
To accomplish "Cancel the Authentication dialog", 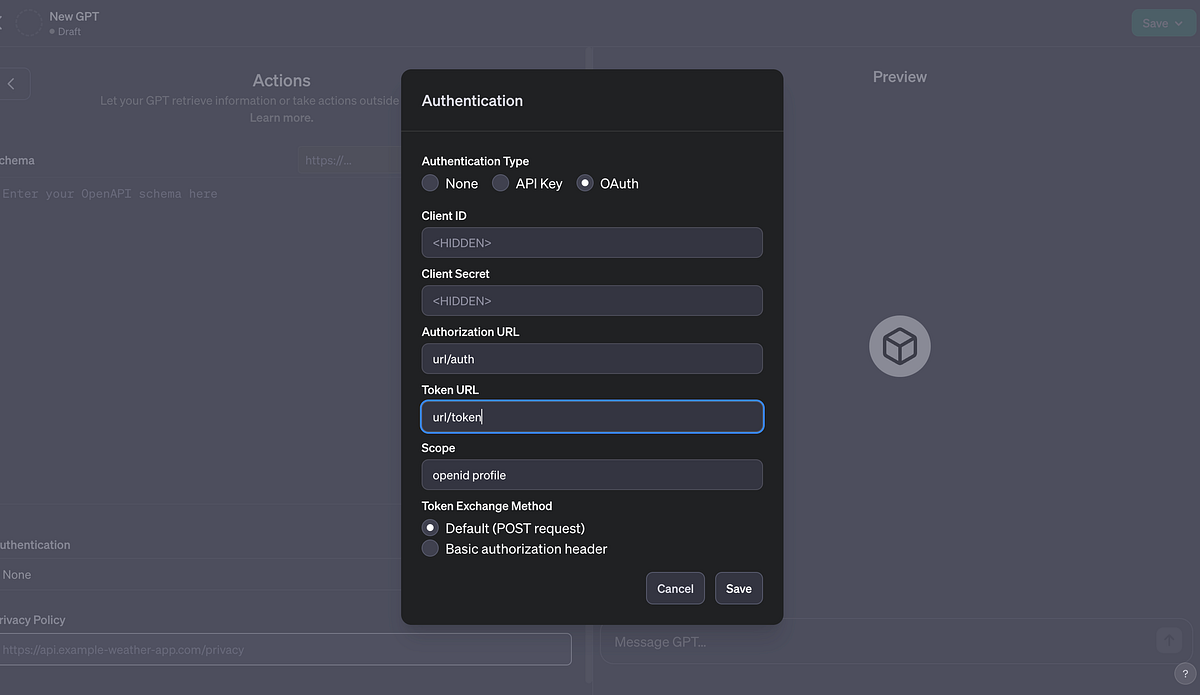I will (675, 588).
